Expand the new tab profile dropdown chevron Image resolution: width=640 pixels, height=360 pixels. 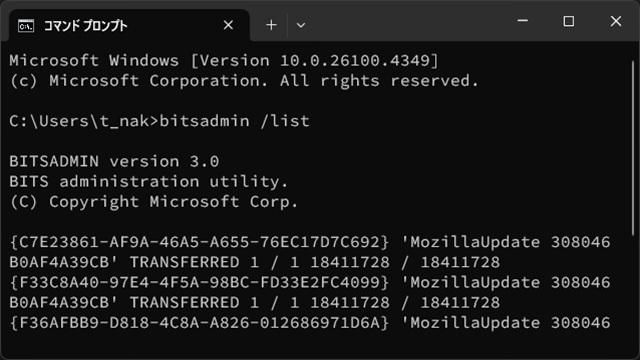[x=301, y=25]
